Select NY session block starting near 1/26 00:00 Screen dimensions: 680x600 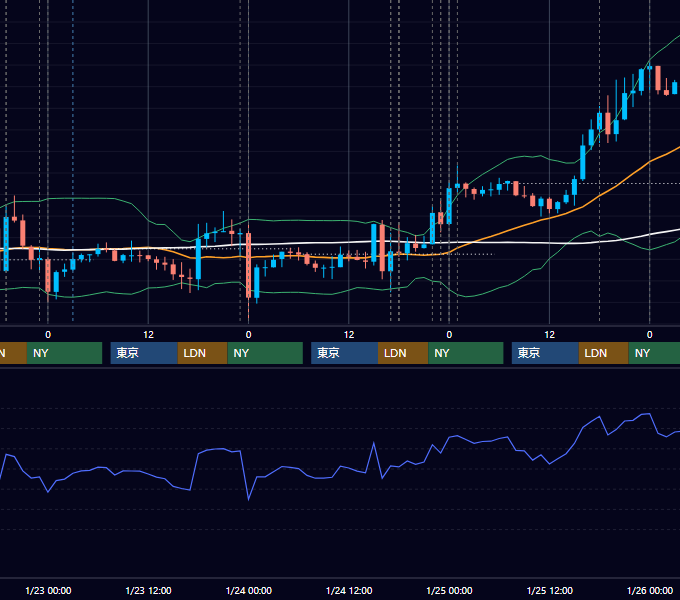[x=654, y=353]
